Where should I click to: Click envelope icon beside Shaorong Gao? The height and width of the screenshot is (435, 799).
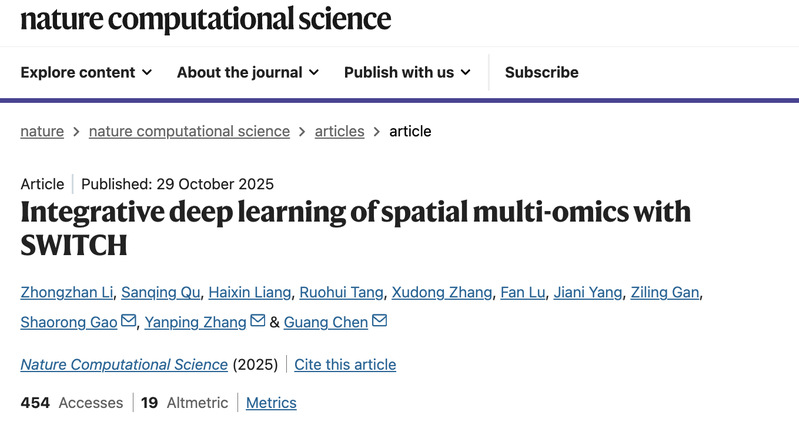pyautogui.click(x=128, y=321)
